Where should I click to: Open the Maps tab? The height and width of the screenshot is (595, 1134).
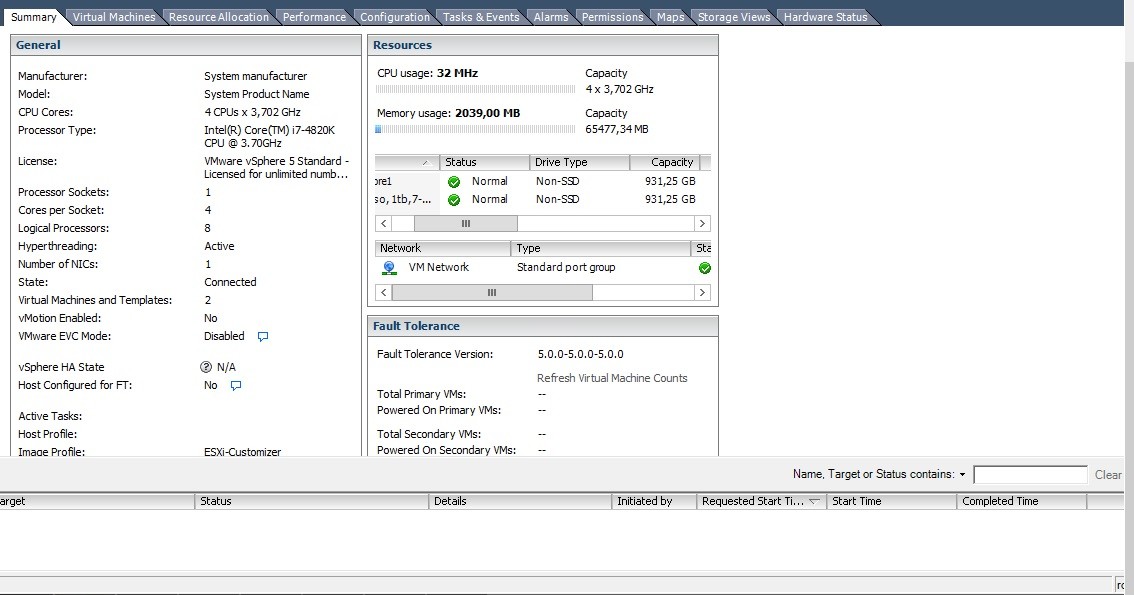[670, 17]
